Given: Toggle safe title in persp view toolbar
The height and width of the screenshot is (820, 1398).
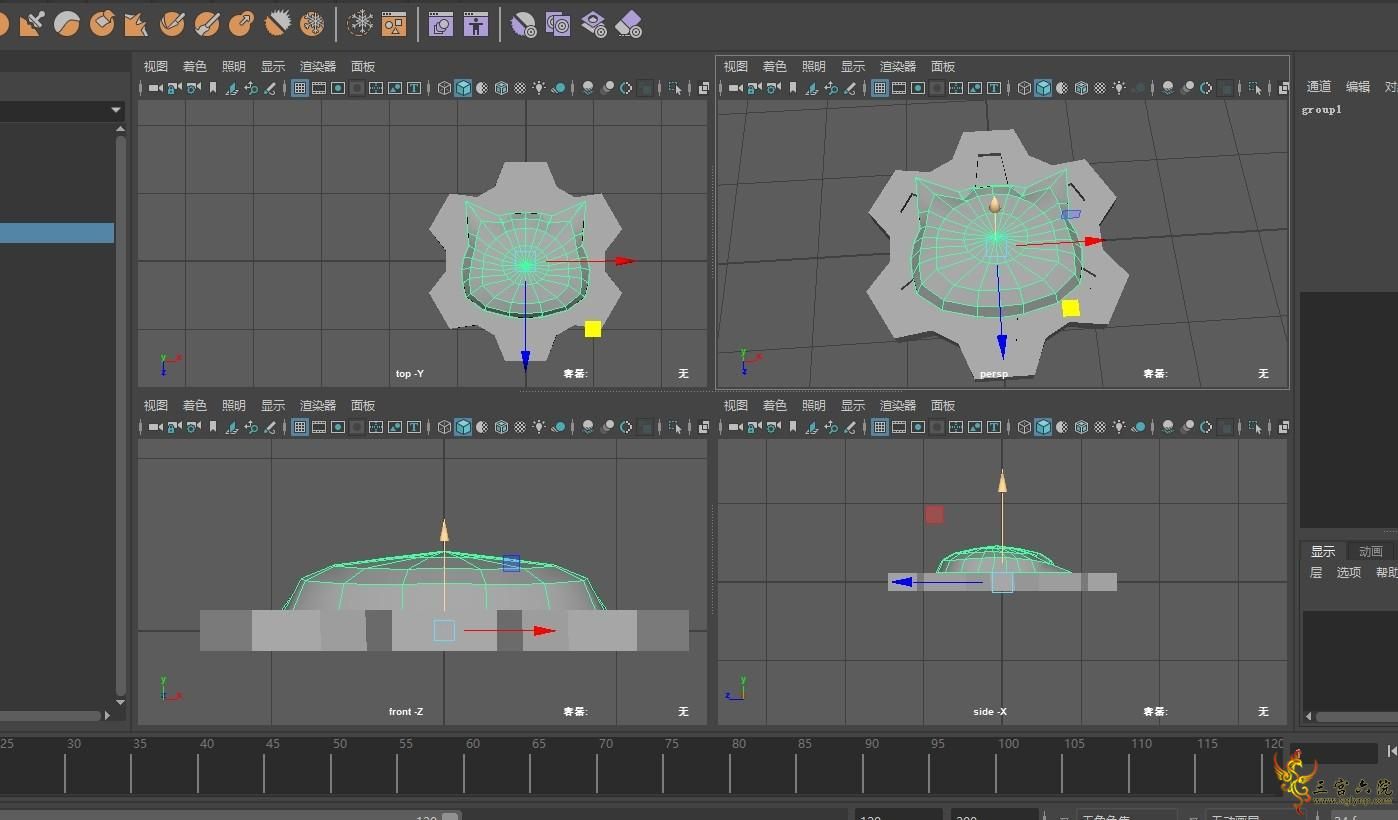Looking at the screenshot, I should pyautogui.click(x=994, y=88).
